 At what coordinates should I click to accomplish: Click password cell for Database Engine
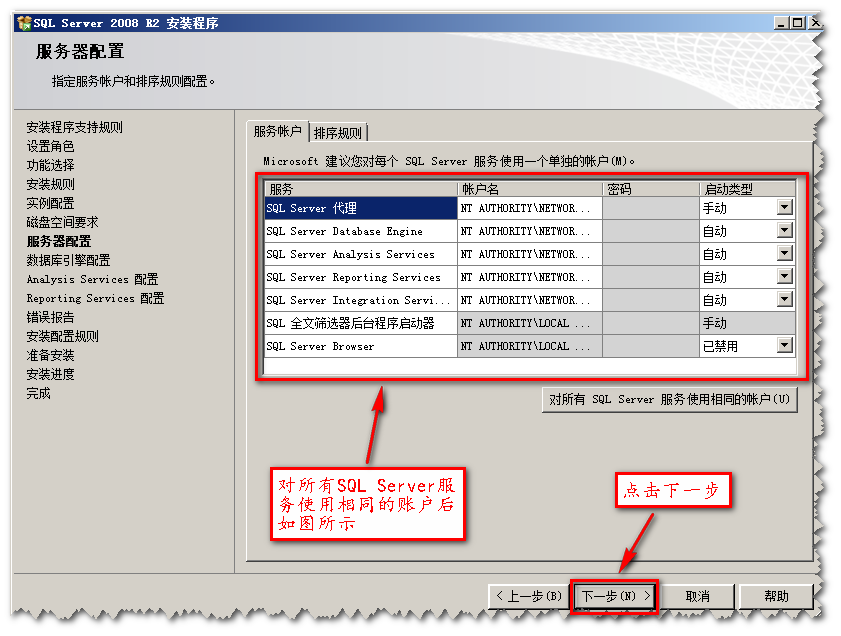click(x=651, y=231)
